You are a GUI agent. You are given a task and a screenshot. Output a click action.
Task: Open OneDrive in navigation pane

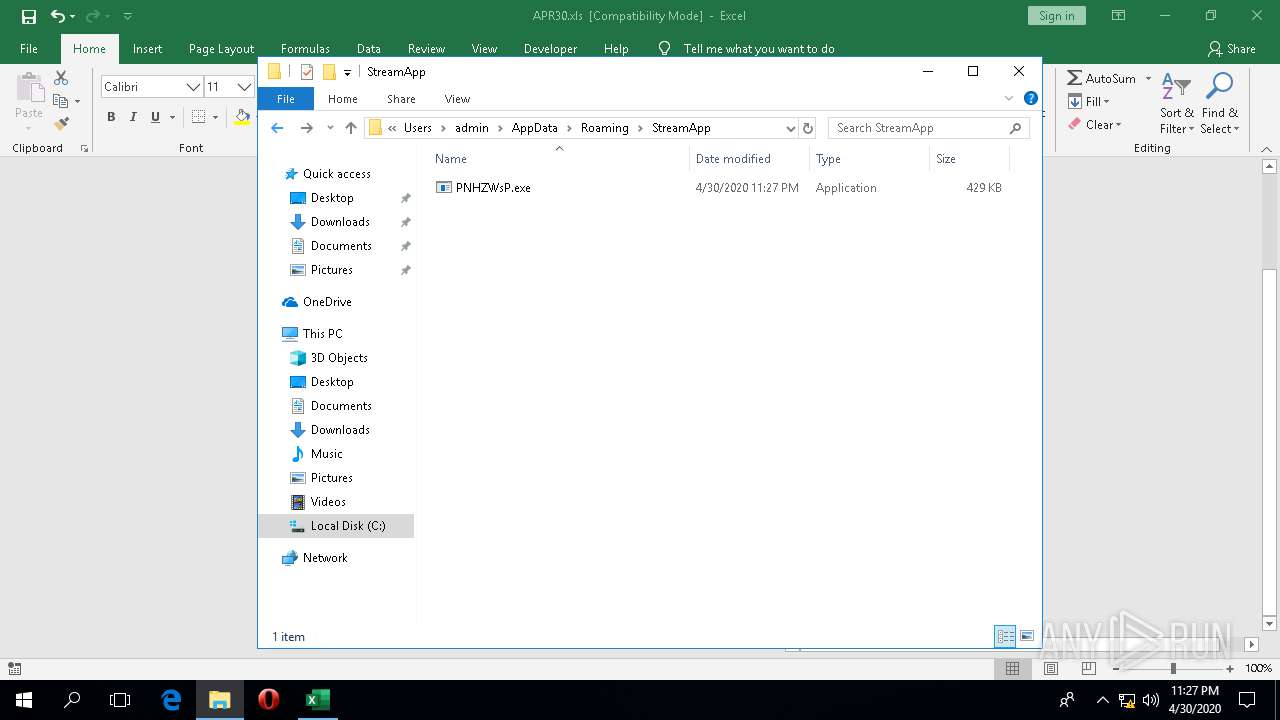327,302
